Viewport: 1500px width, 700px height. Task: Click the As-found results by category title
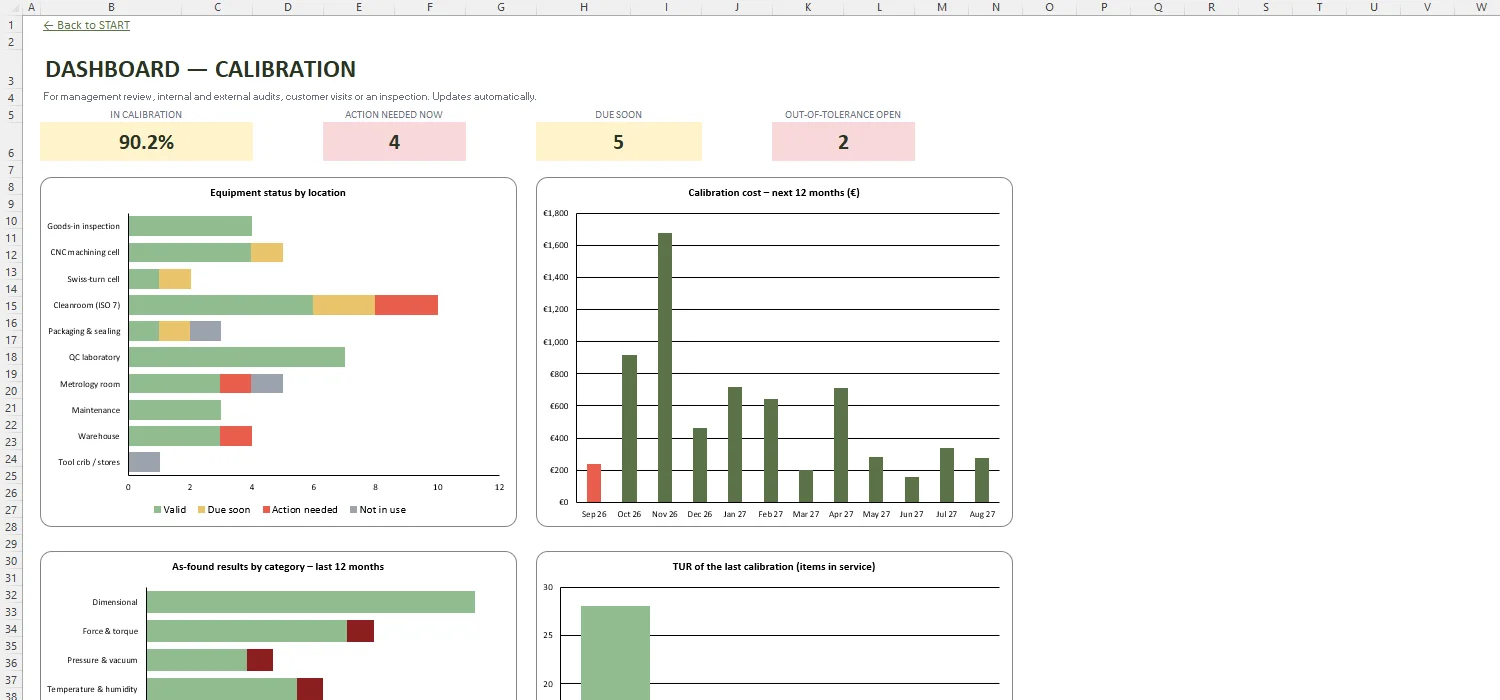click(278, 567)
